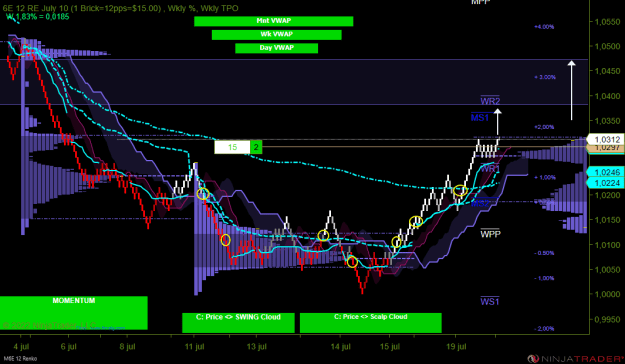
Task: Click the 19 jul date on time axis
Action: (x=456, y=346)
